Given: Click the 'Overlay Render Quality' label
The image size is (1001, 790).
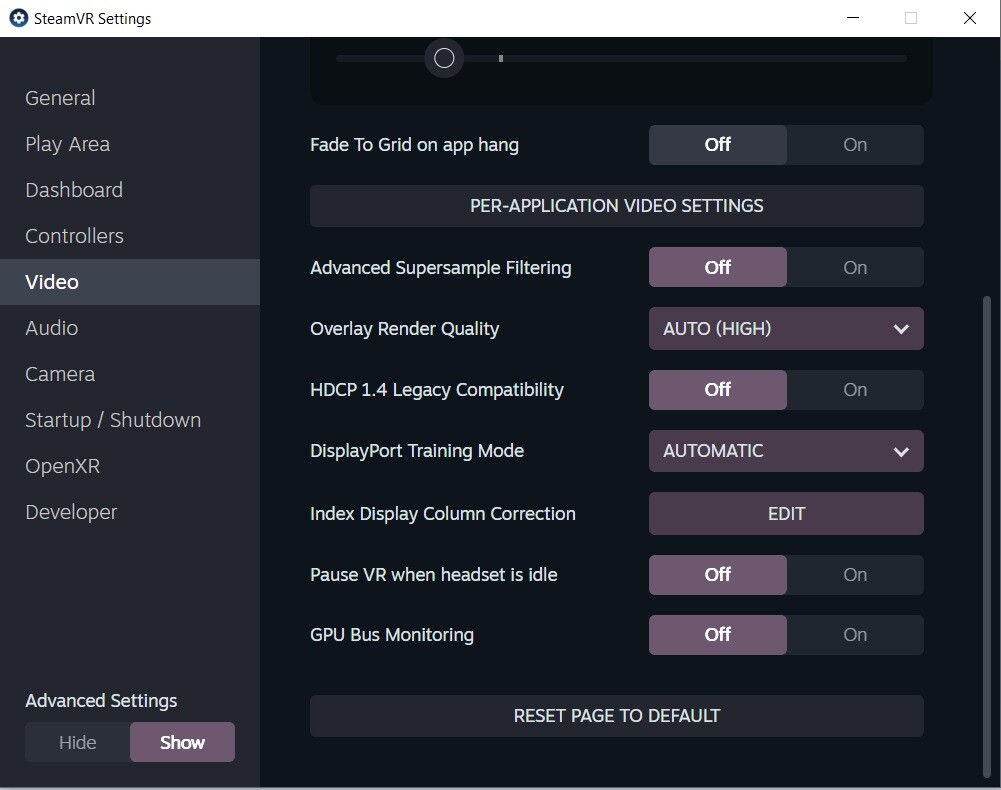Looking at the screenshot, I should [x=405, y=329].
